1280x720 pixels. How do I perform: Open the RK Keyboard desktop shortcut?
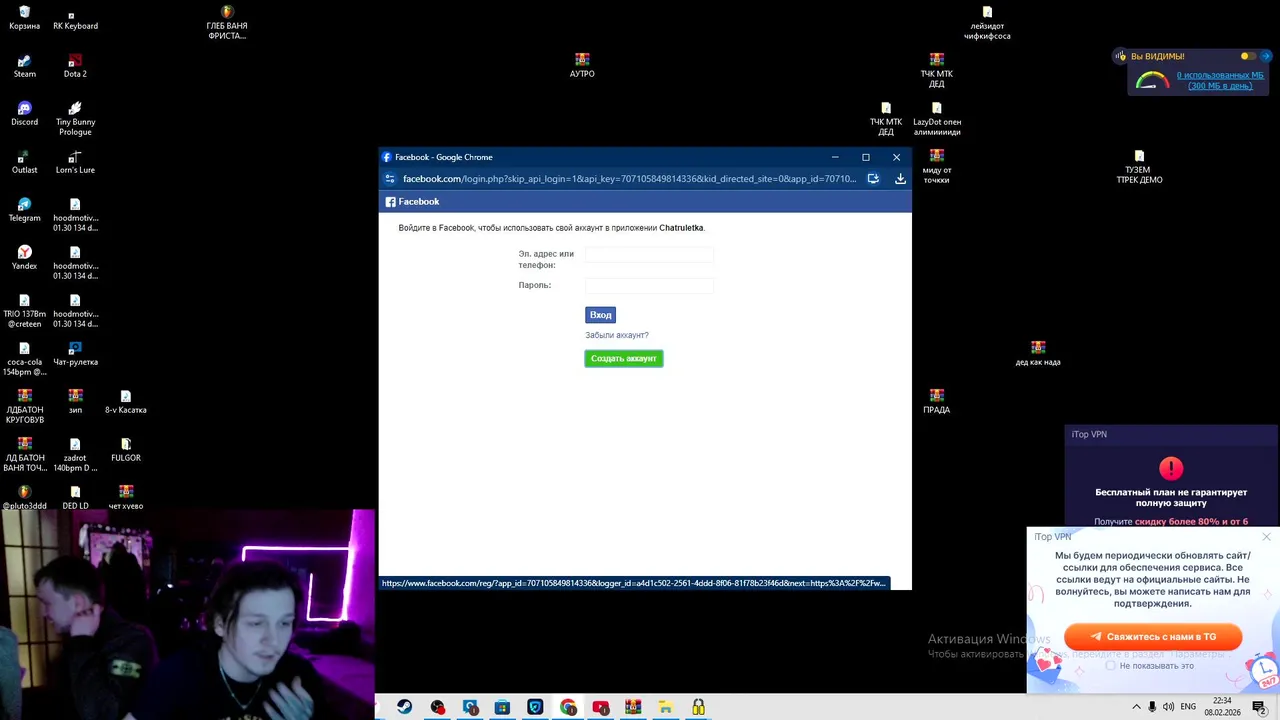coord(75,17)
